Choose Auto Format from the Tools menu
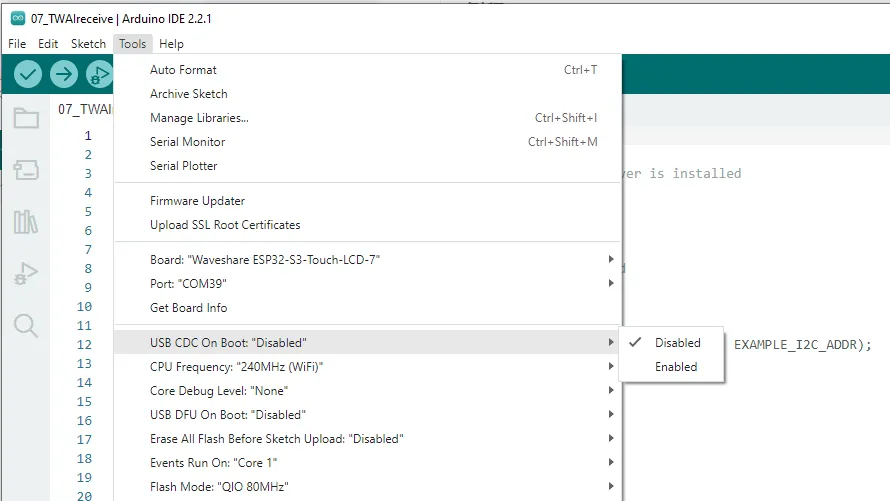The height and width of the screenshot is (501, 890). (x=183, y=70)
